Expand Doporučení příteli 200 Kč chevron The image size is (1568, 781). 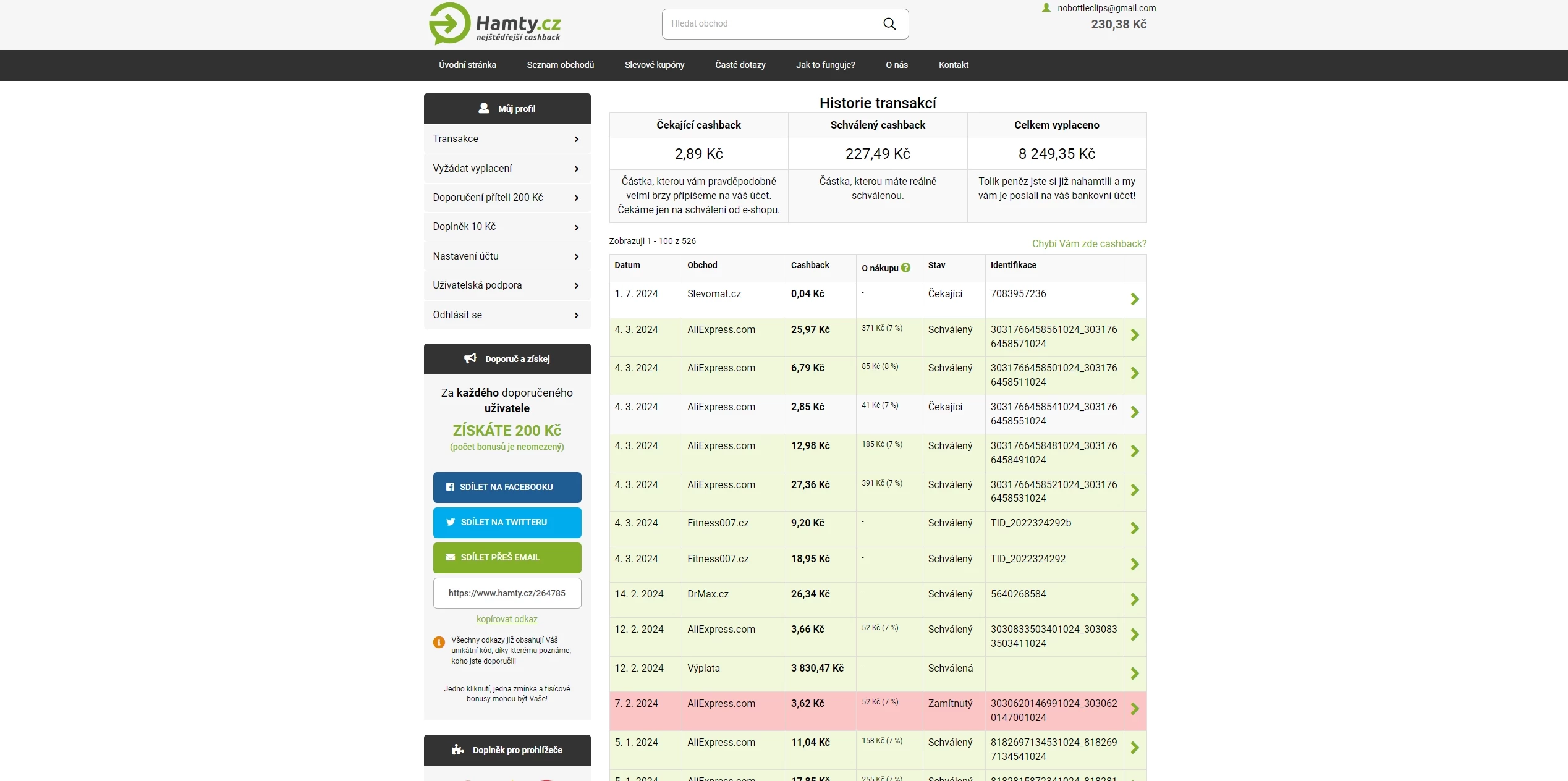(x=576, y=198)
